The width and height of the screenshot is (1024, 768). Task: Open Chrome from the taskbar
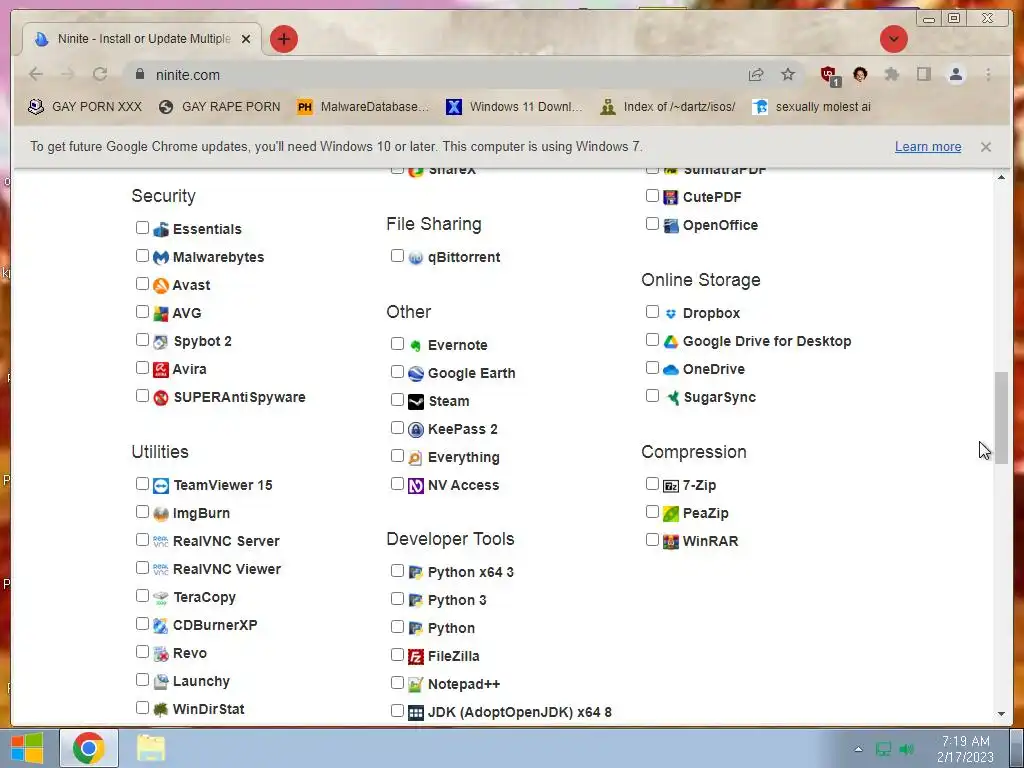click(x=89, y=748)
